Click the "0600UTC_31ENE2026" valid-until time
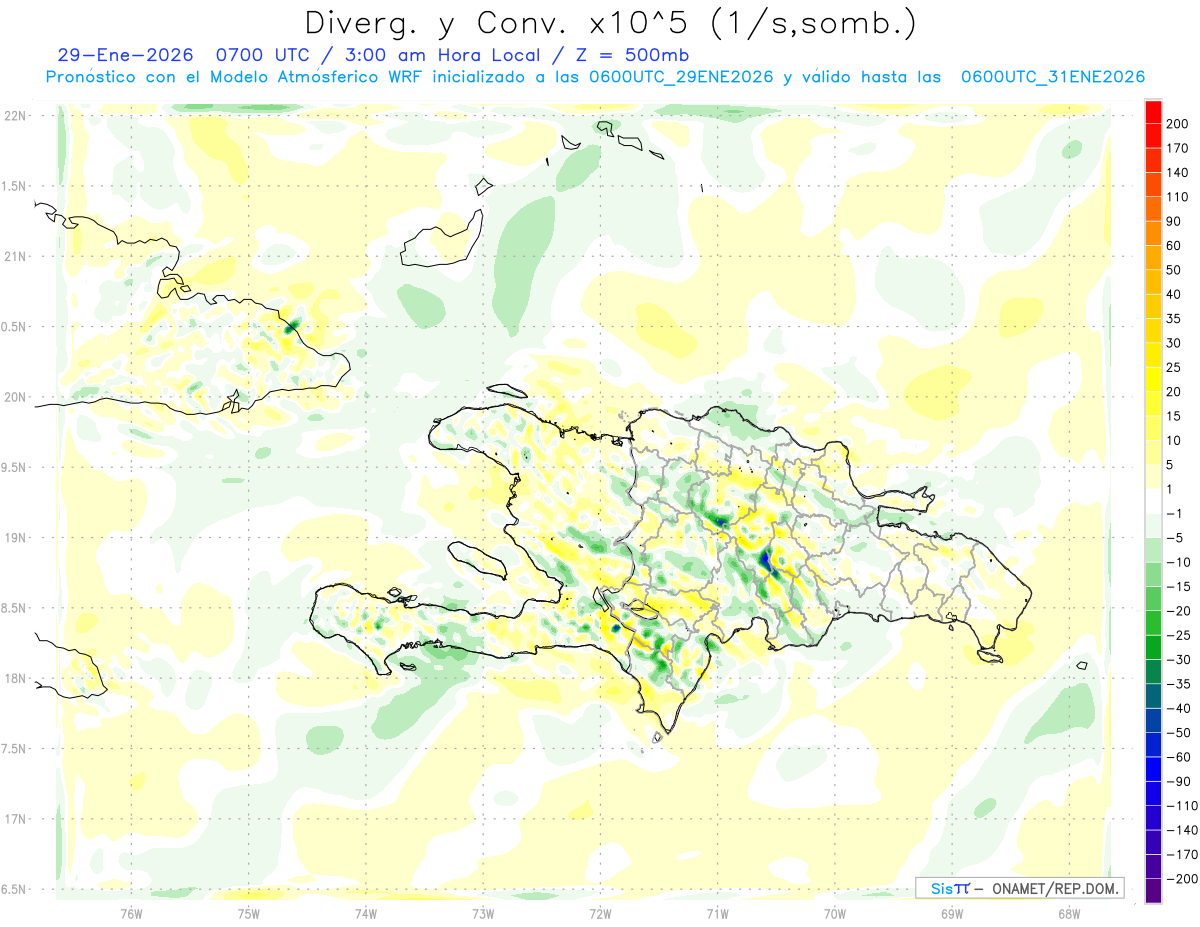The height and width of the screenshot is (927, 1200). (1052, 78)
